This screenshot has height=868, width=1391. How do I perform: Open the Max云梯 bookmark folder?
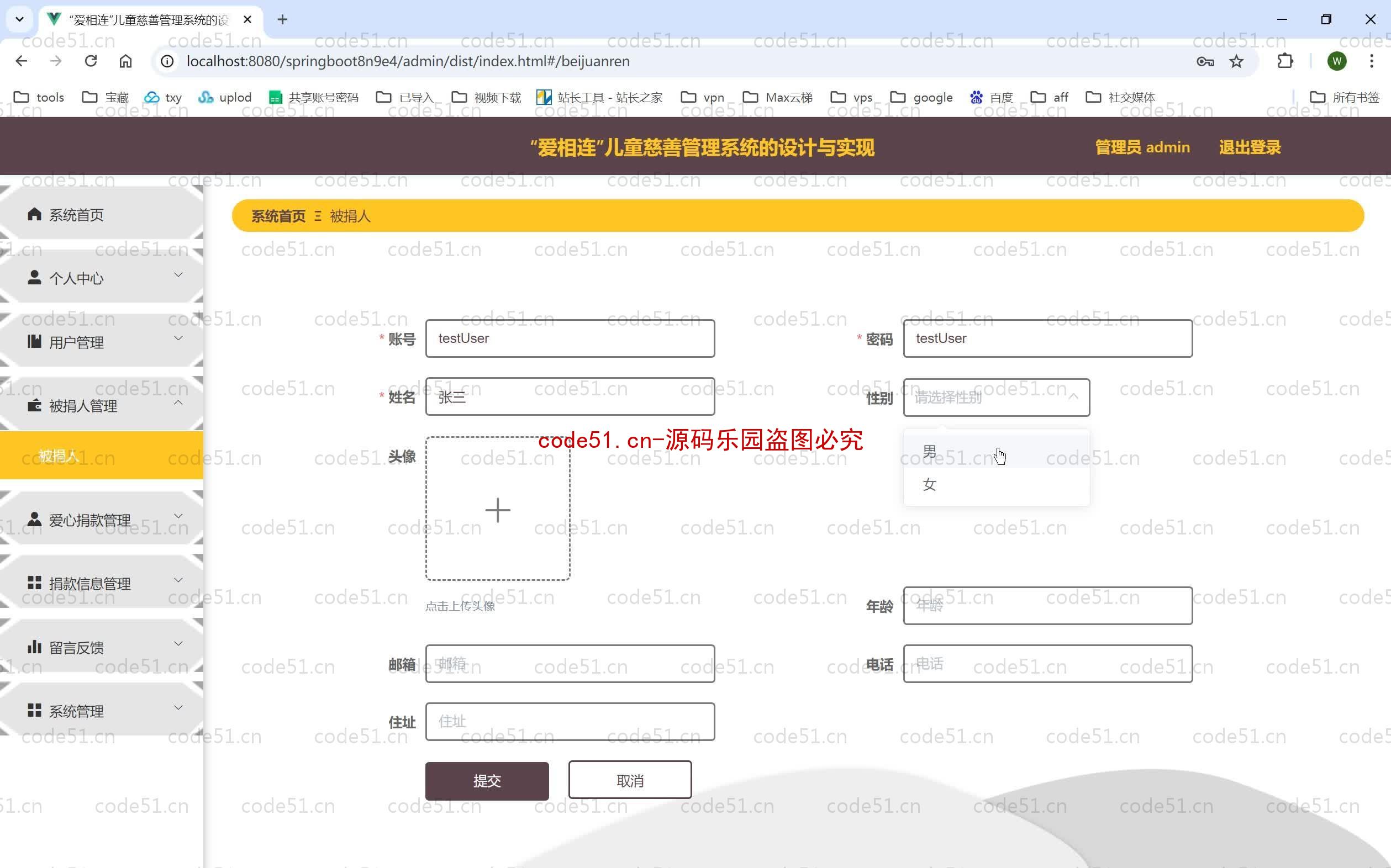pyautogui.click(x=778, y=97)
